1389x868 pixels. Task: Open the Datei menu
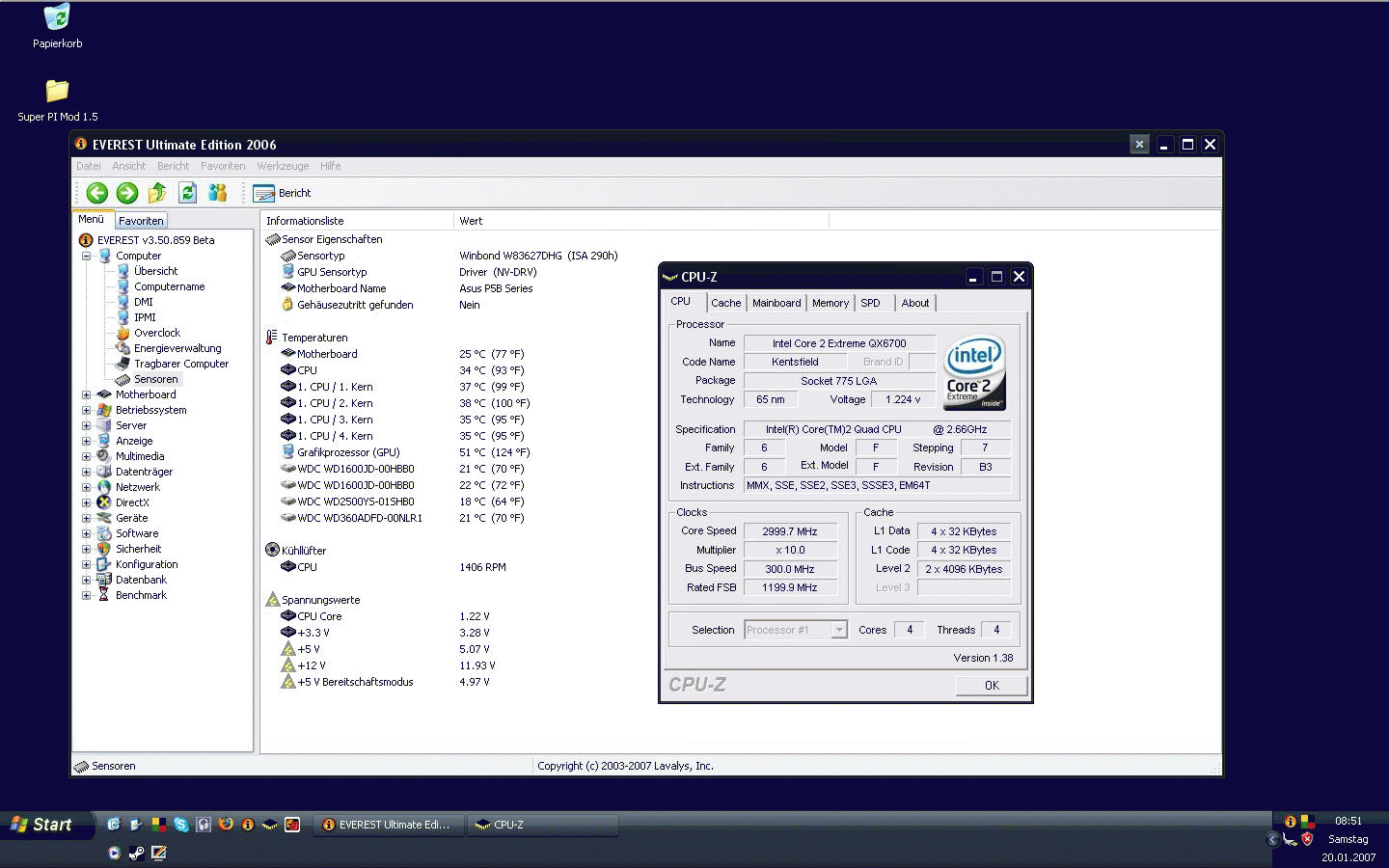click(x=89, y=166)
